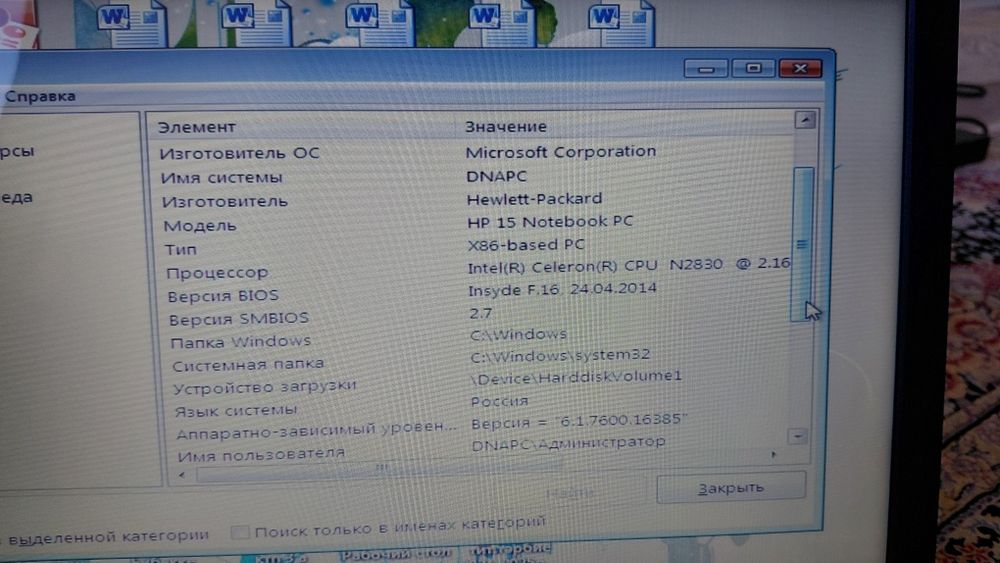This screenshot has width=1000, height=563.
Task: Click Рабочий стол on the taskbar
Action: [x=396, y=553]
